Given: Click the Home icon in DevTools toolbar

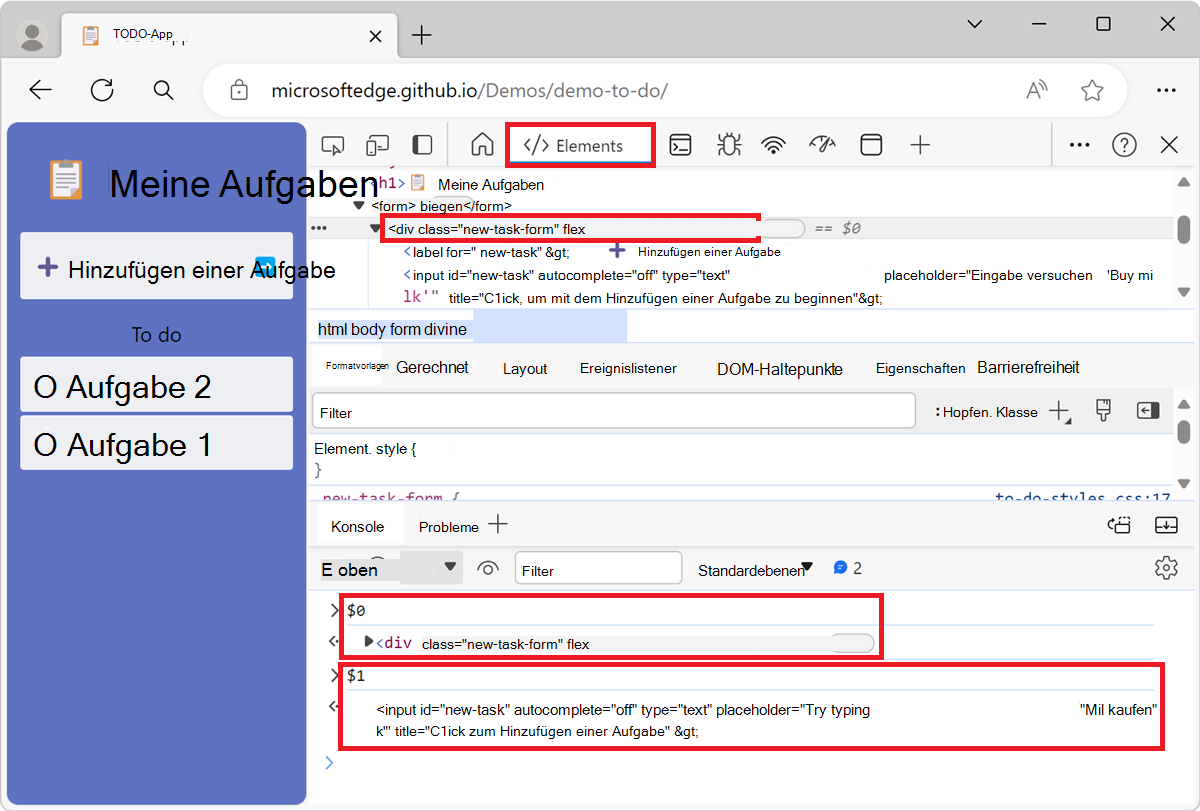Looking at the screenshot, I should (481, 144).
